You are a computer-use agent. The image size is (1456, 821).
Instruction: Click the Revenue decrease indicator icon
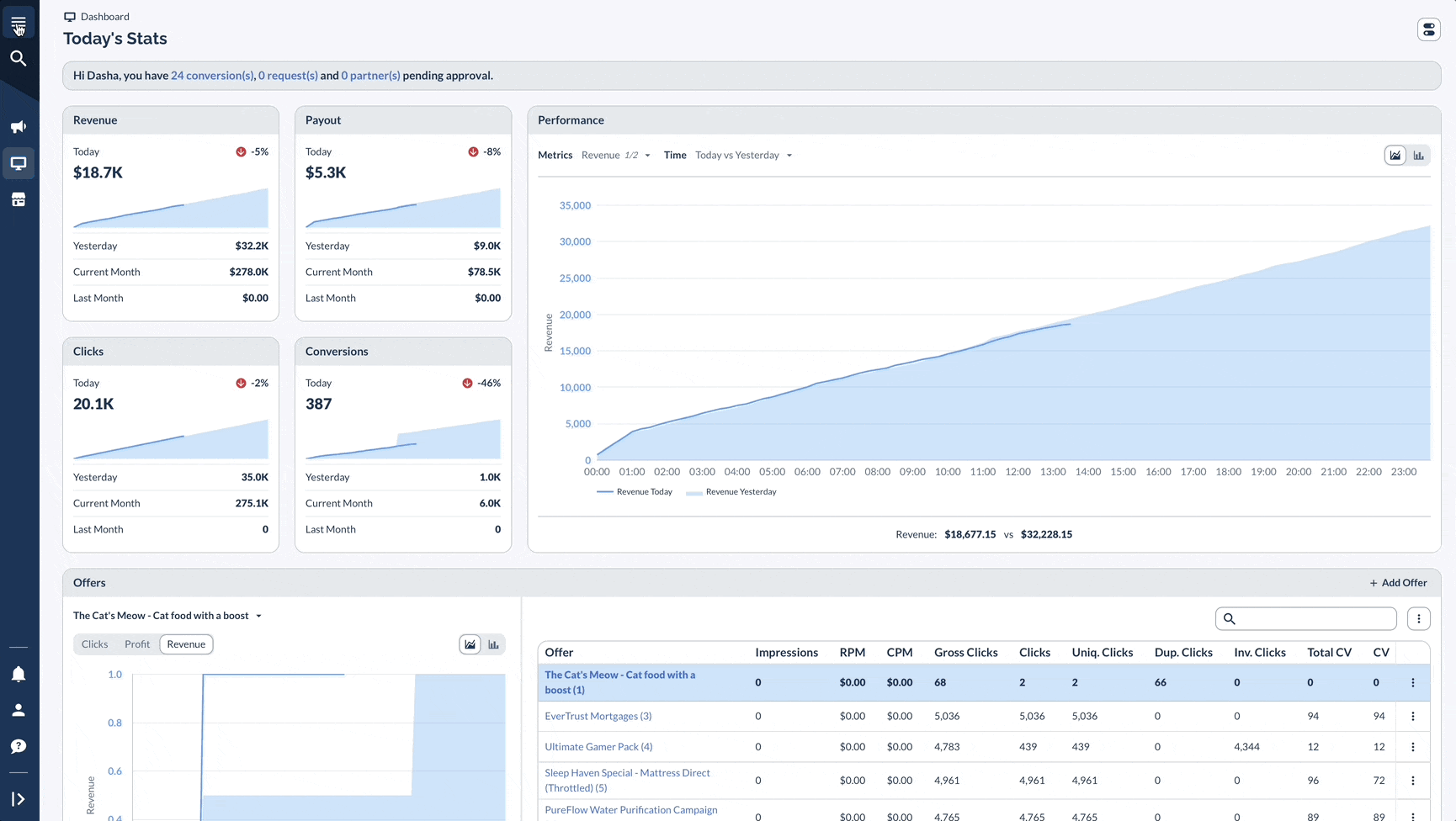pyautogui.click(x=241, y=152)
